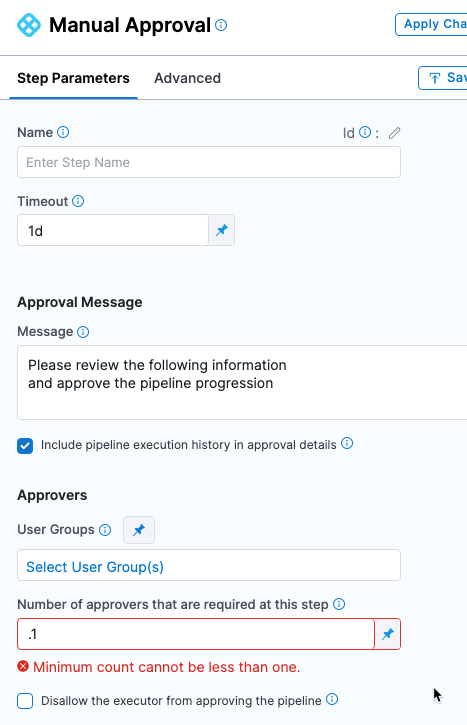The height and width of the screenshot is (725, 467).
Task: Click the 'Minimum count cannot be less than one' error
Action: point(166,667)
